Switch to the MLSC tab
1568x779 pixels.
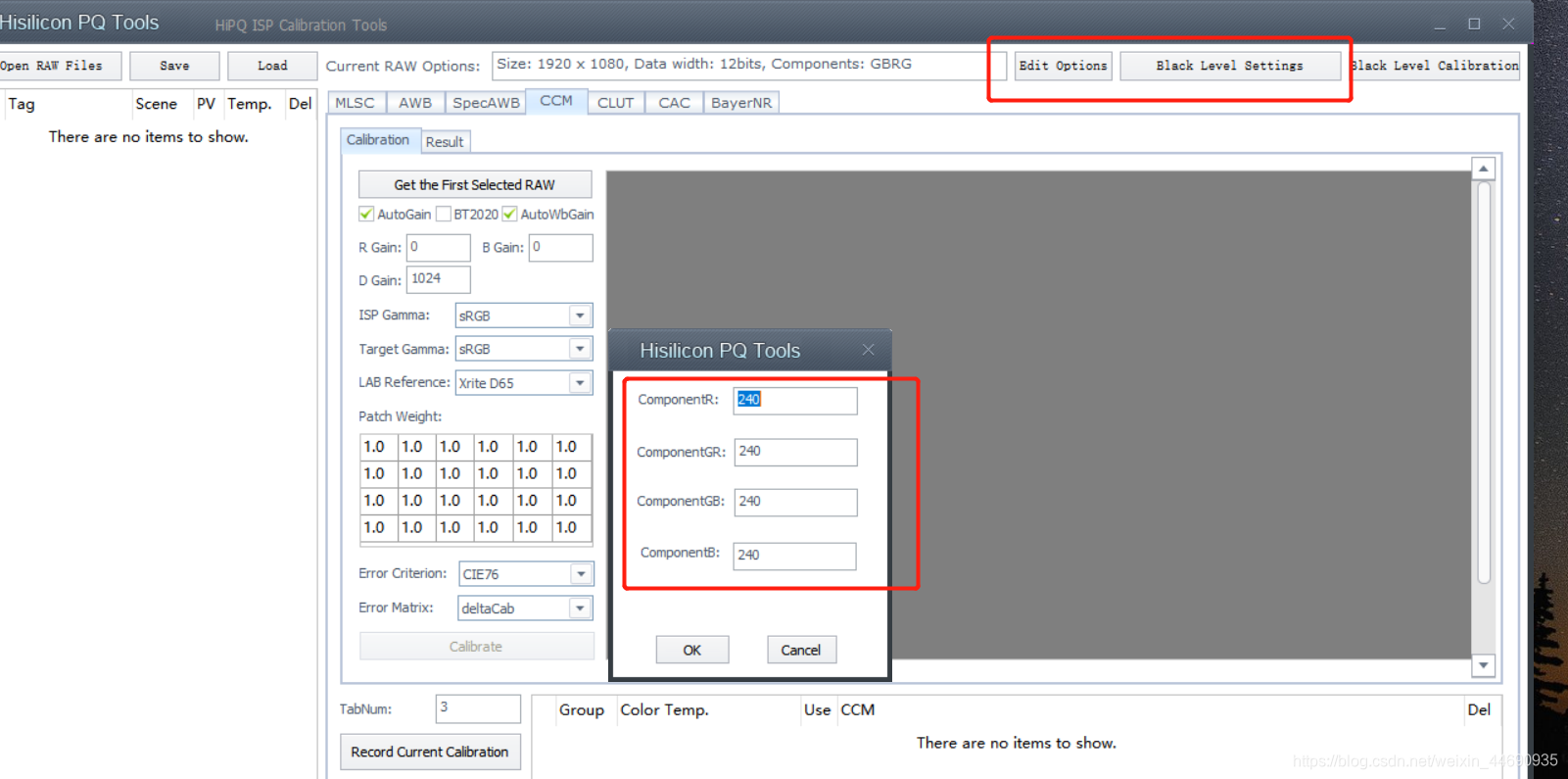coord(356,102)
